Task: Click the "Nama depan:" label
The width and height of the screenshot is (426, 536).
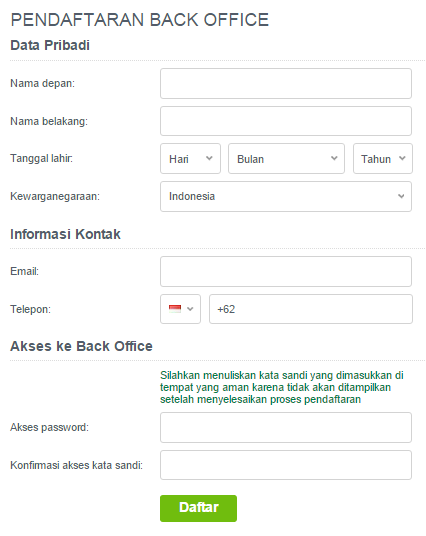Action: (42, 83)
